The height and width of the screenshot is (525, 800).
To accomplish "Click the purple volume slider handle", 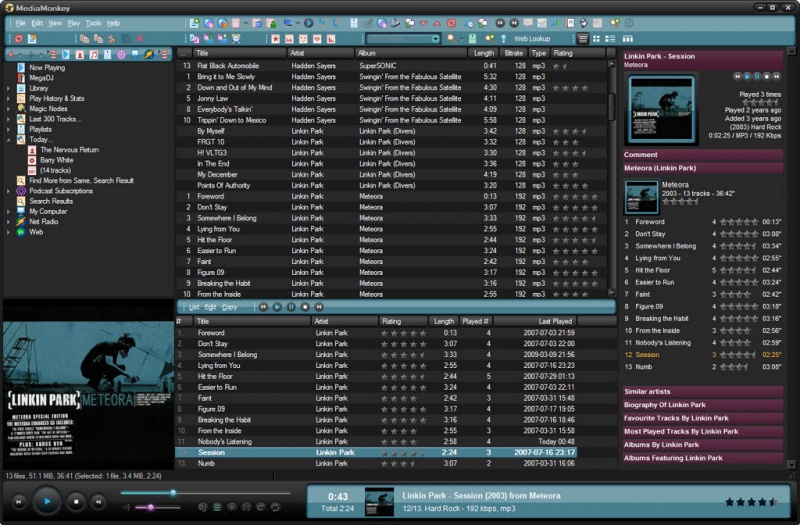I will coord(151,507).
